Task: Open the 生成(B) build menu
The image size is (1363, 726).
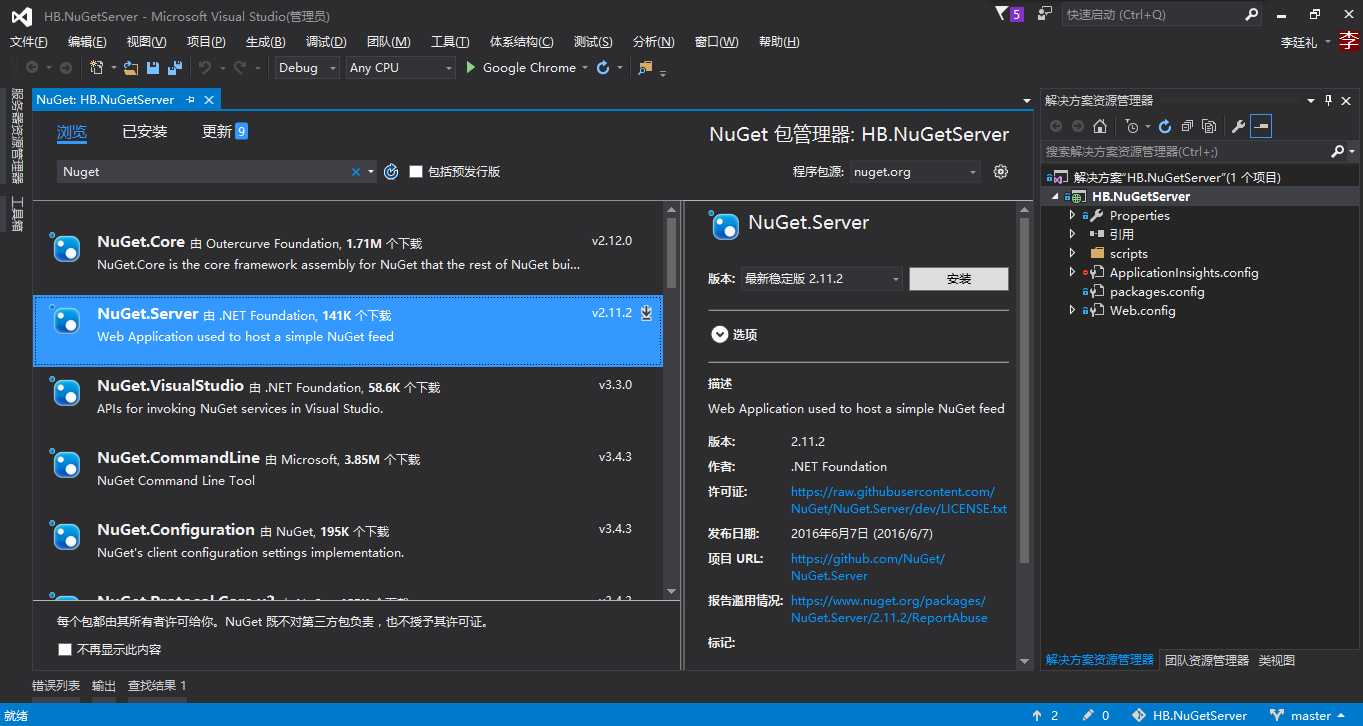Action: [x=265, y=42]
